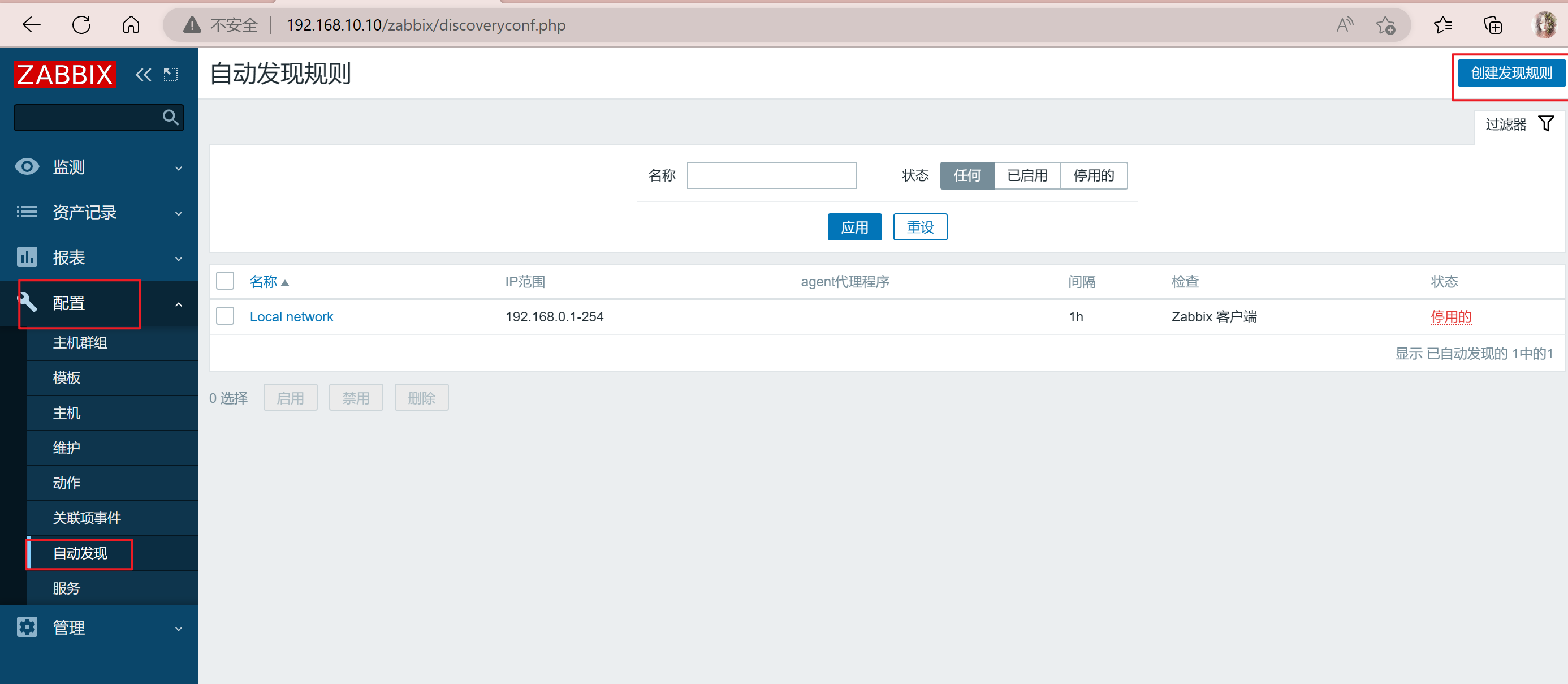
Task: Click the Zabbix 客户端 checks cell
Action: 1213,317
